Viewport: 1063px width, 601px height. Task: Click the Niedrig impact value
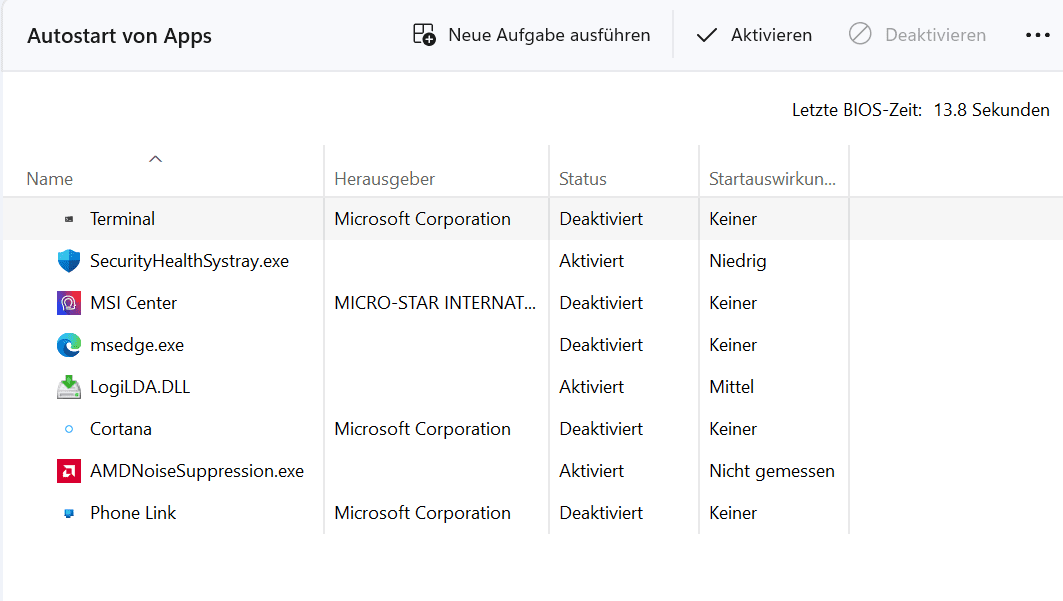coord(738,261)
